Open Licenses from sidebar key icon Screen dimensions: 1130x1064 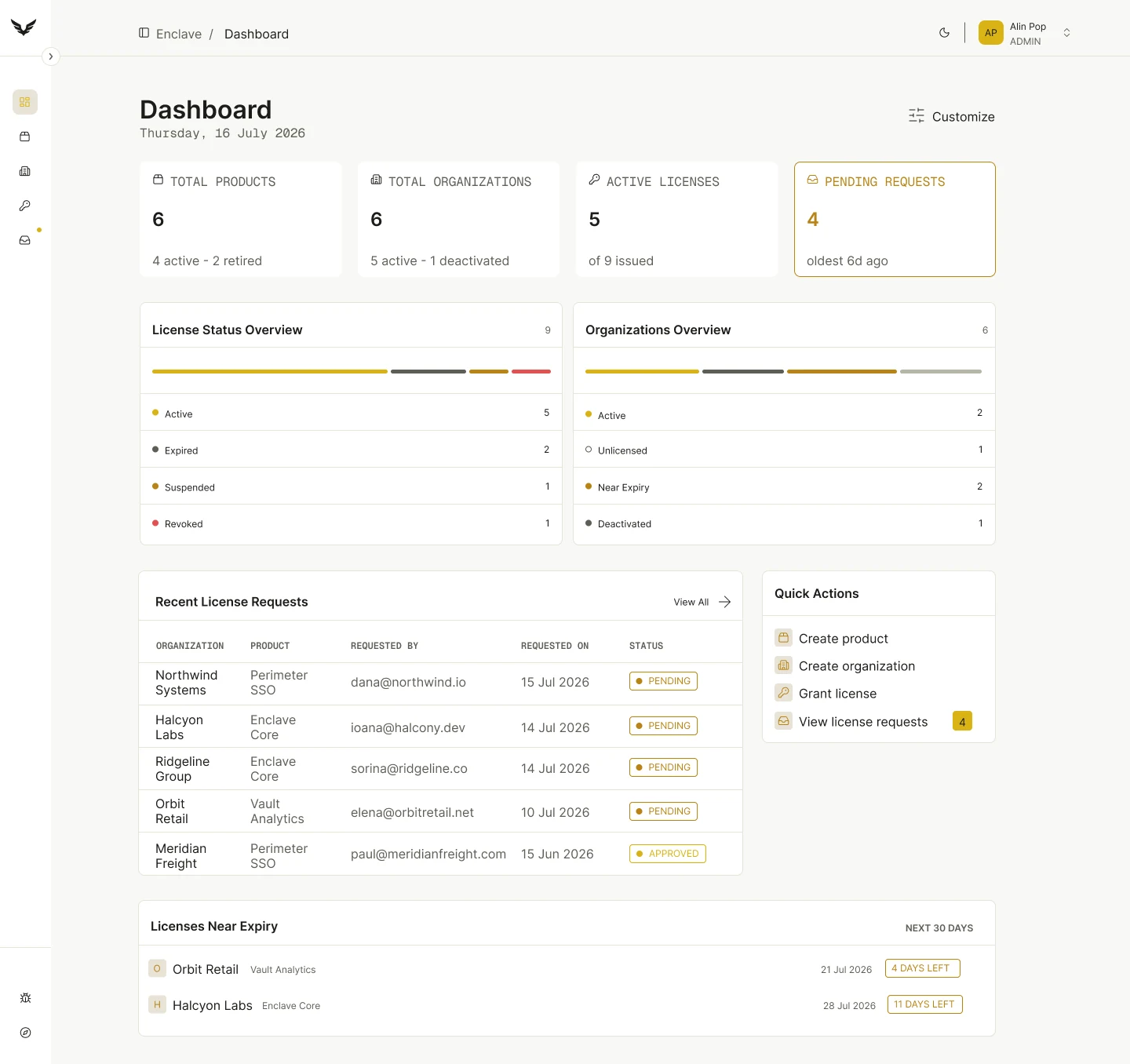[25, 206]
